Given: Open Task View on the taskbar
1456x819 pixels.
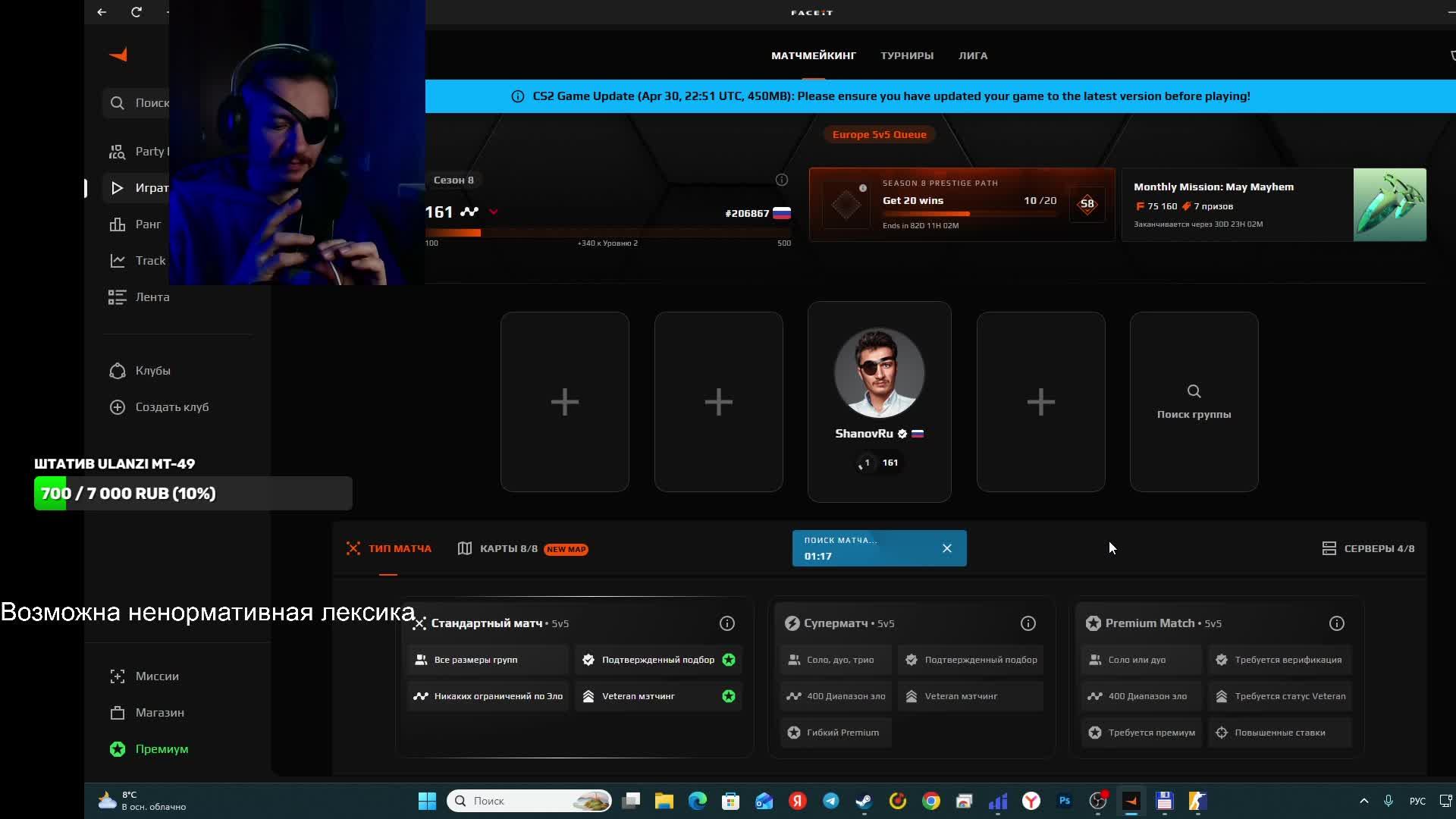Looking at the screenshot, I should click(x=631, y=801).
